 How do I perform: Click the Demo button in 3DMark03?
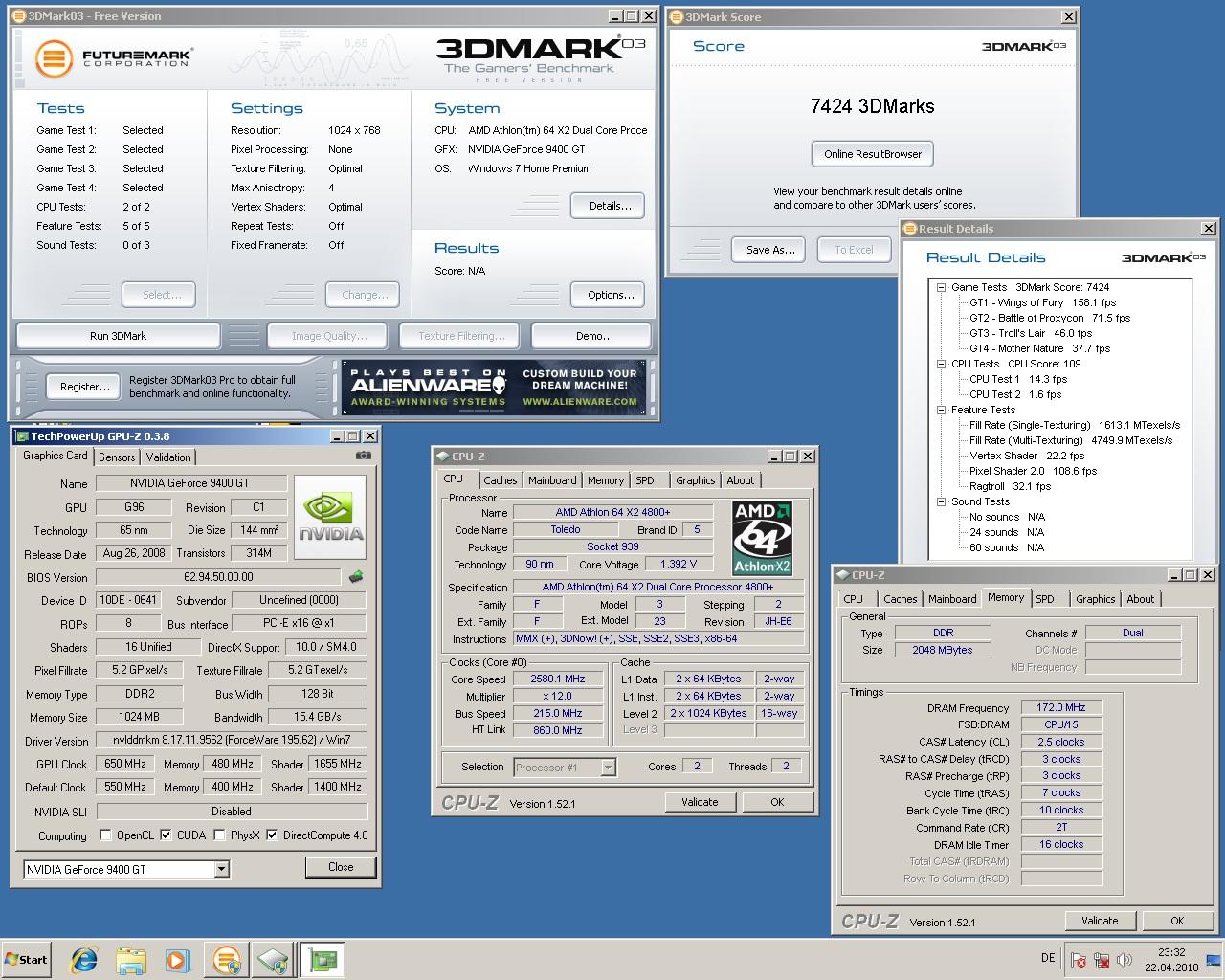point(593,336)
